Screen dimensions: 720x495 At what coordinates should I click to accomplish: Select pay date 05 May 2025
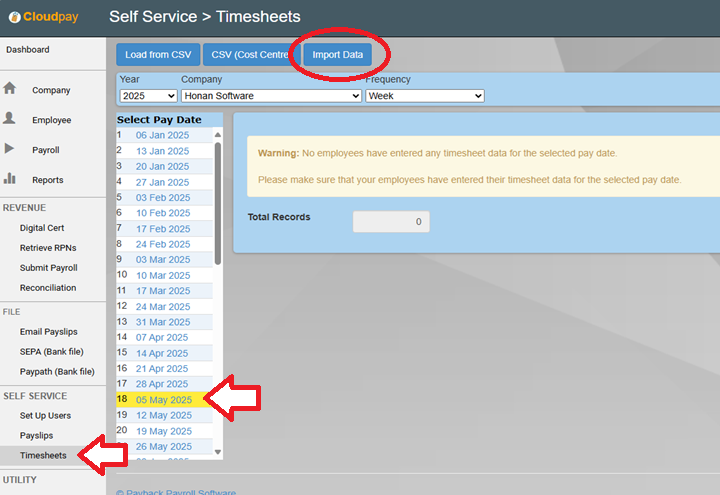pyautogui.click(x=163, y=400)
